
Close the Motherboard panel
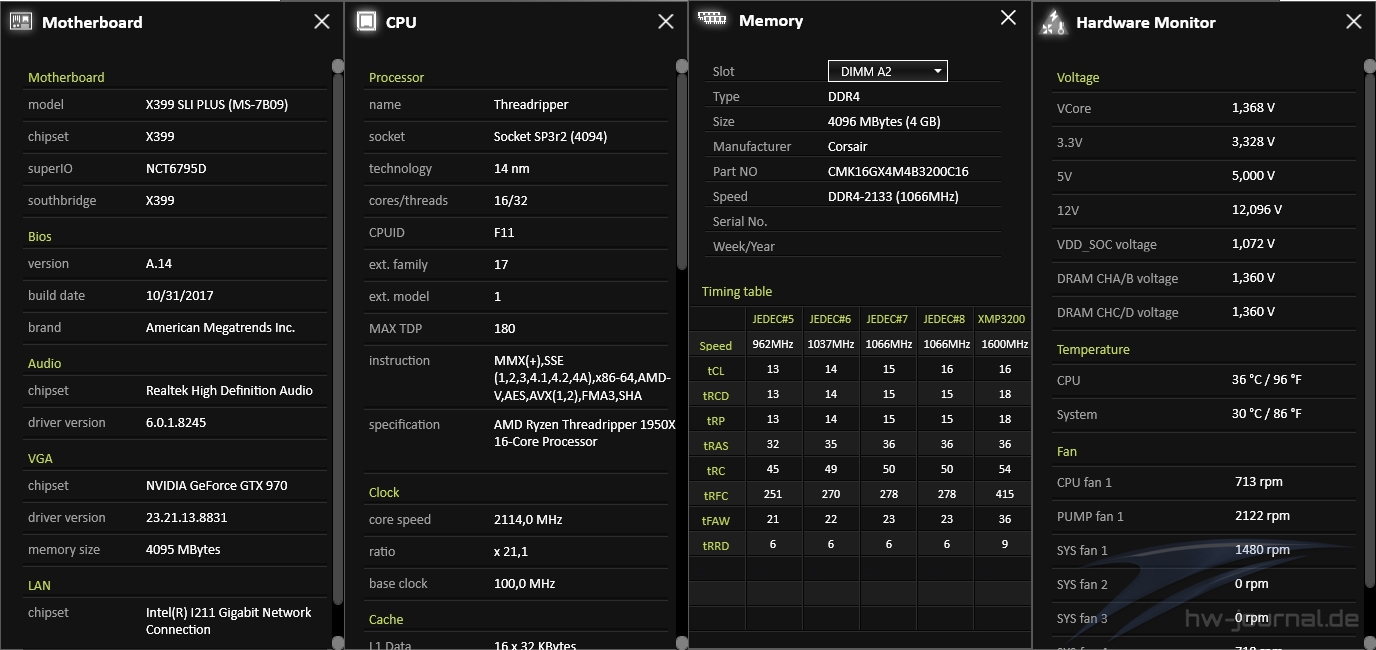pyautogui.click(x=322, y=21)
